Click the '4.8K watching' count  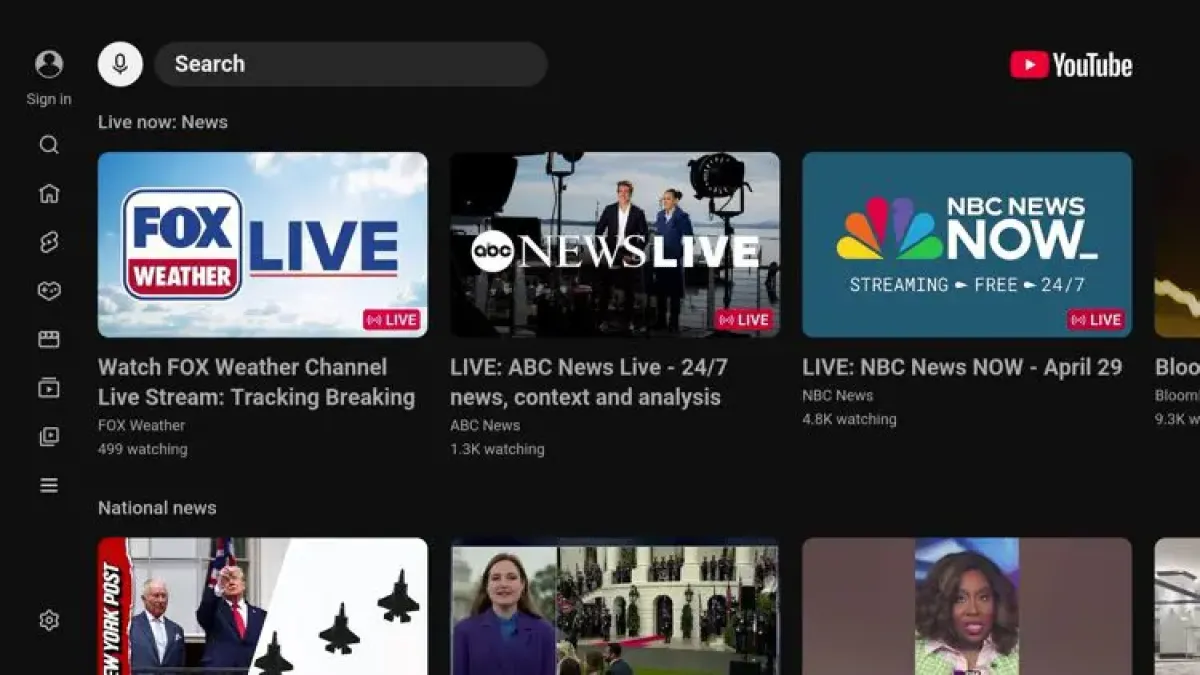click(x=849, y=419)
